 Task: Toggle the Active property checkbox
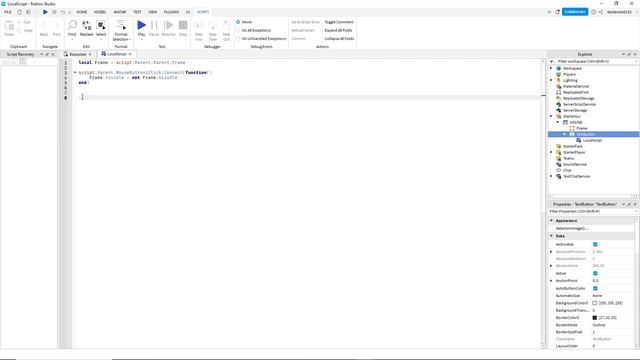595,273
